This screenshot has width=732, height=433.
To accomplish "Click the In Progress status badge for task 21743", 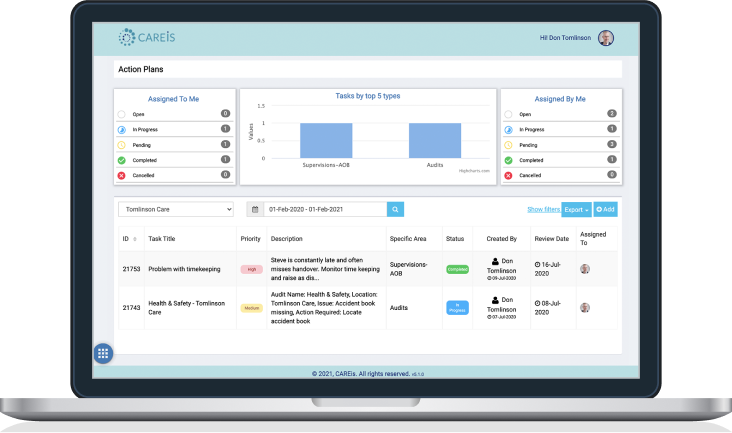I will [x=458, y=308].
